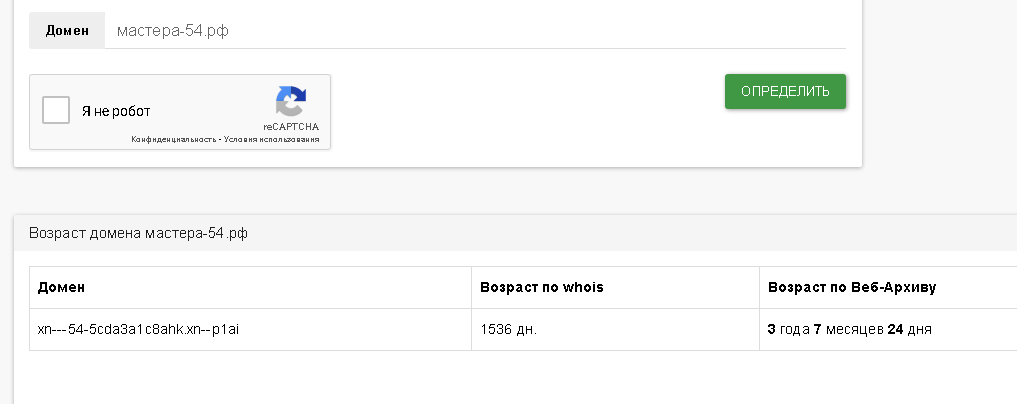This screenshot has height=404, width=1017.
Task: Focus the domain input with мастера-54.рф
Action: 475,30
